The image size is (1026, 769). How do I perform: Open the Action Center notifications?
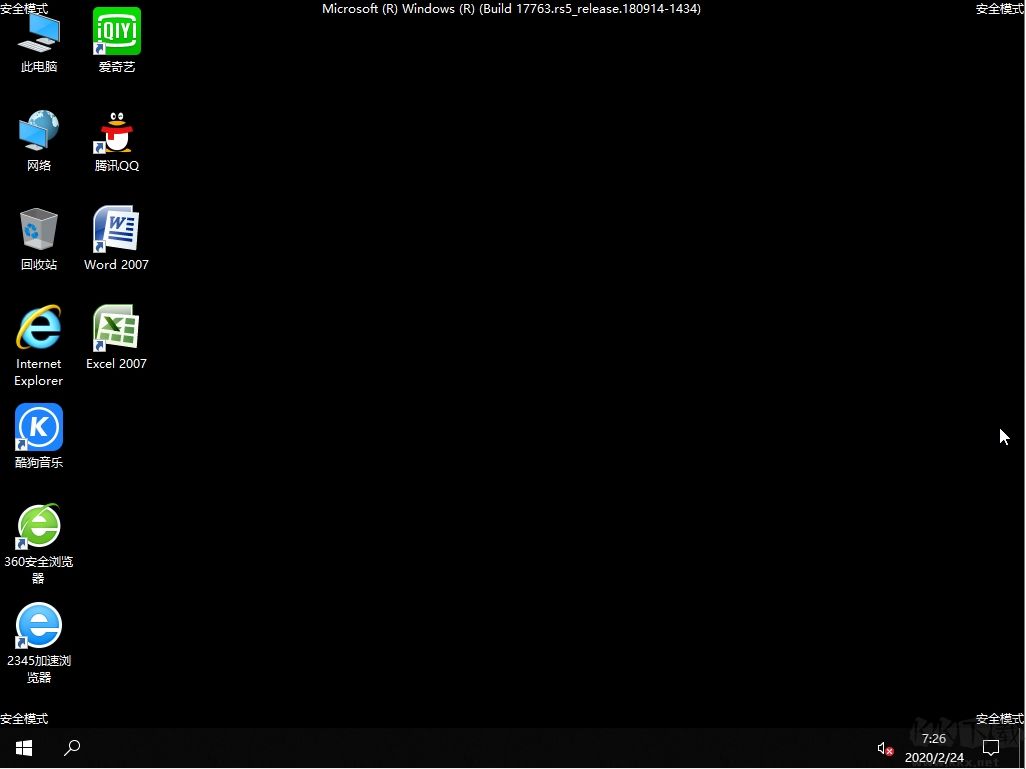coord(991,747)
